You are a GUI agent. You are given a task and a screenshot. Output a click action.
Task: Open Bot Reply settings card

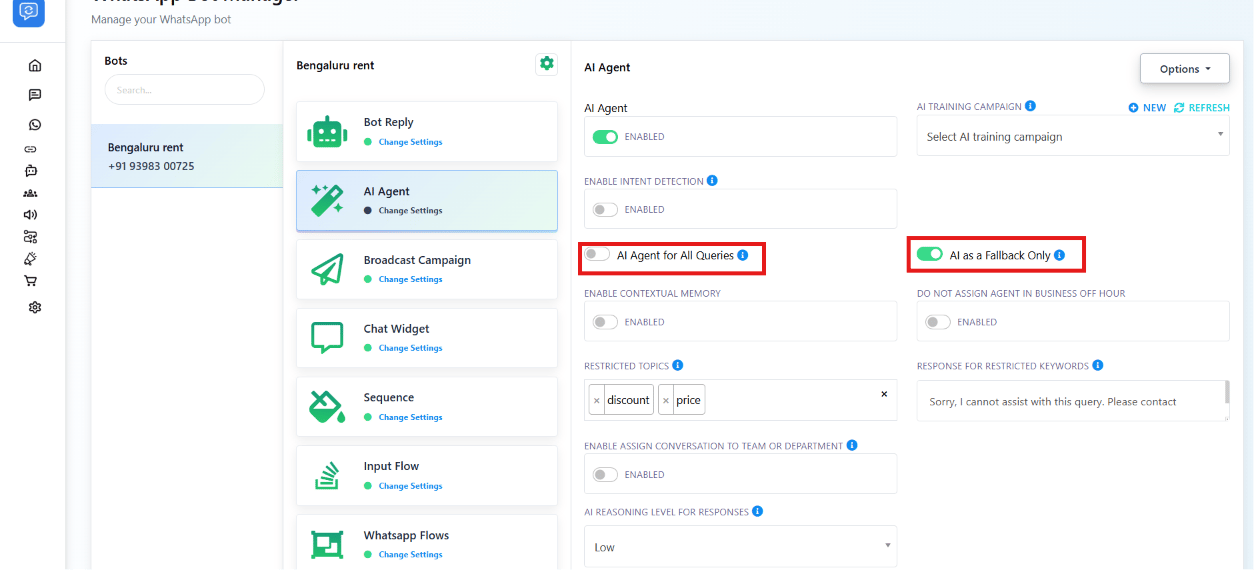(x=427, y=131)
